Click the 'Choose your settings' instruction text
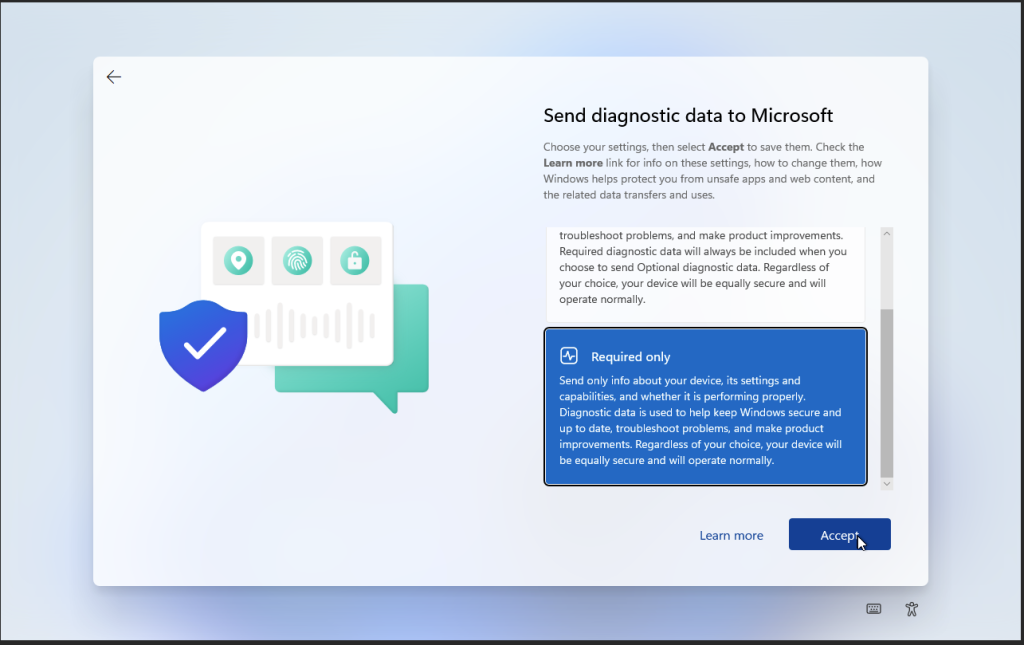 click(x=712, y=171)
